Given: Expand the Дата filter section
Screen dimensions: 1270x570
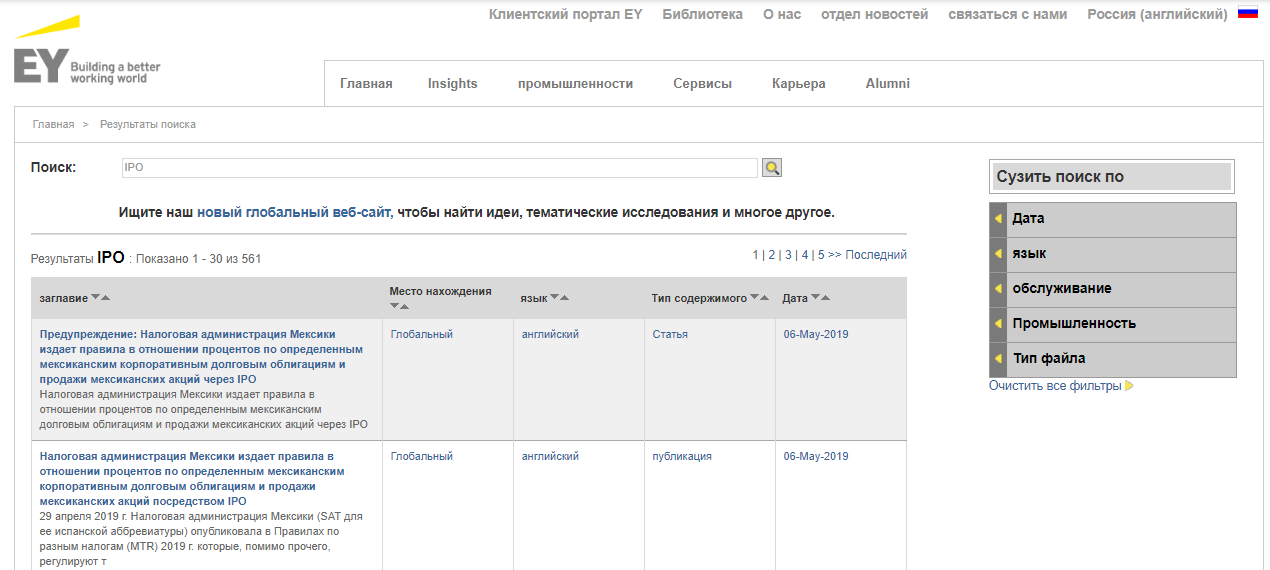Looking at the screenshot, I should coord(1028,219).
